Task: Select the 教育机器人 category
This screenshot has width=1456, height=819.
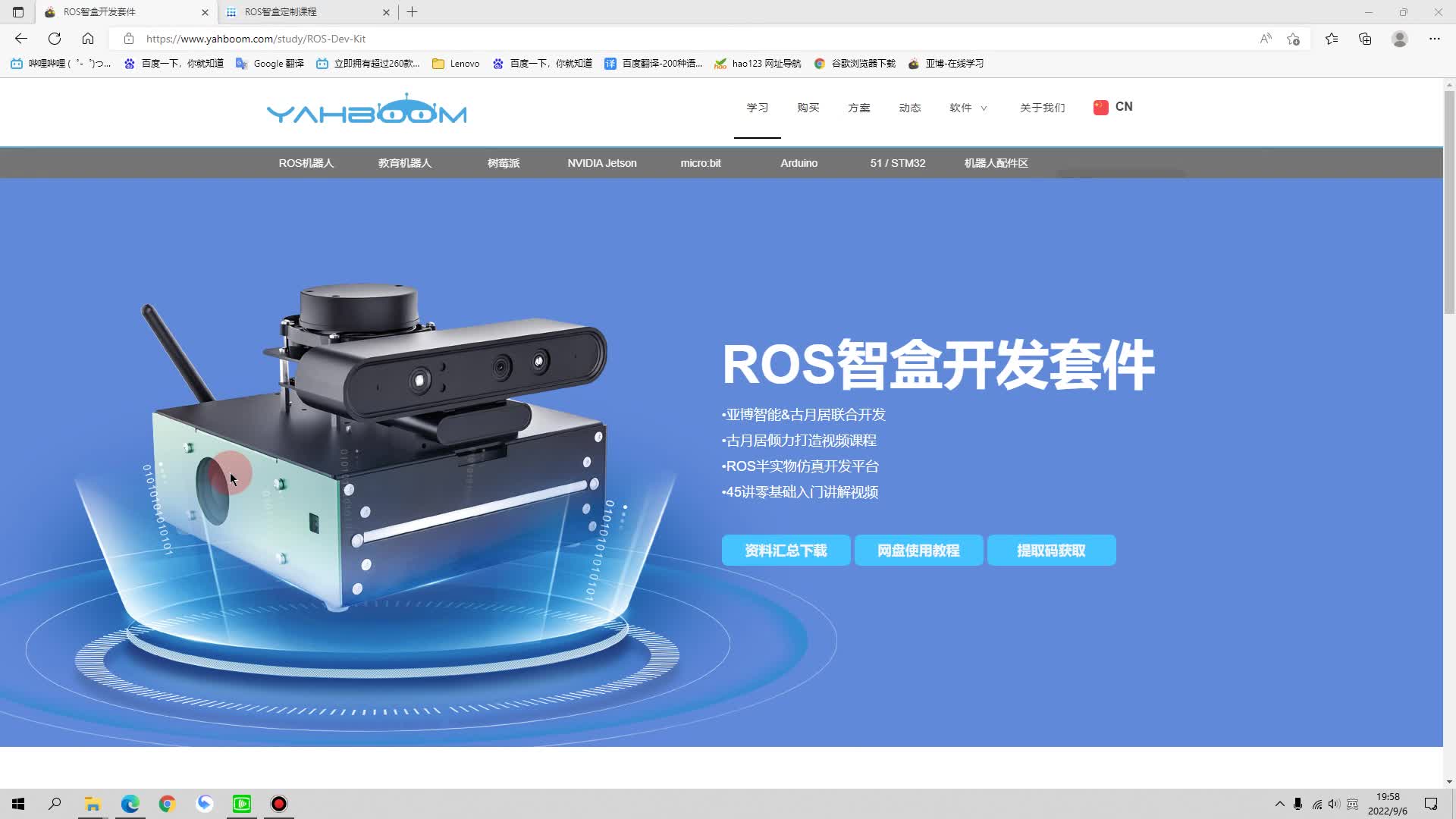Action: 405,163
